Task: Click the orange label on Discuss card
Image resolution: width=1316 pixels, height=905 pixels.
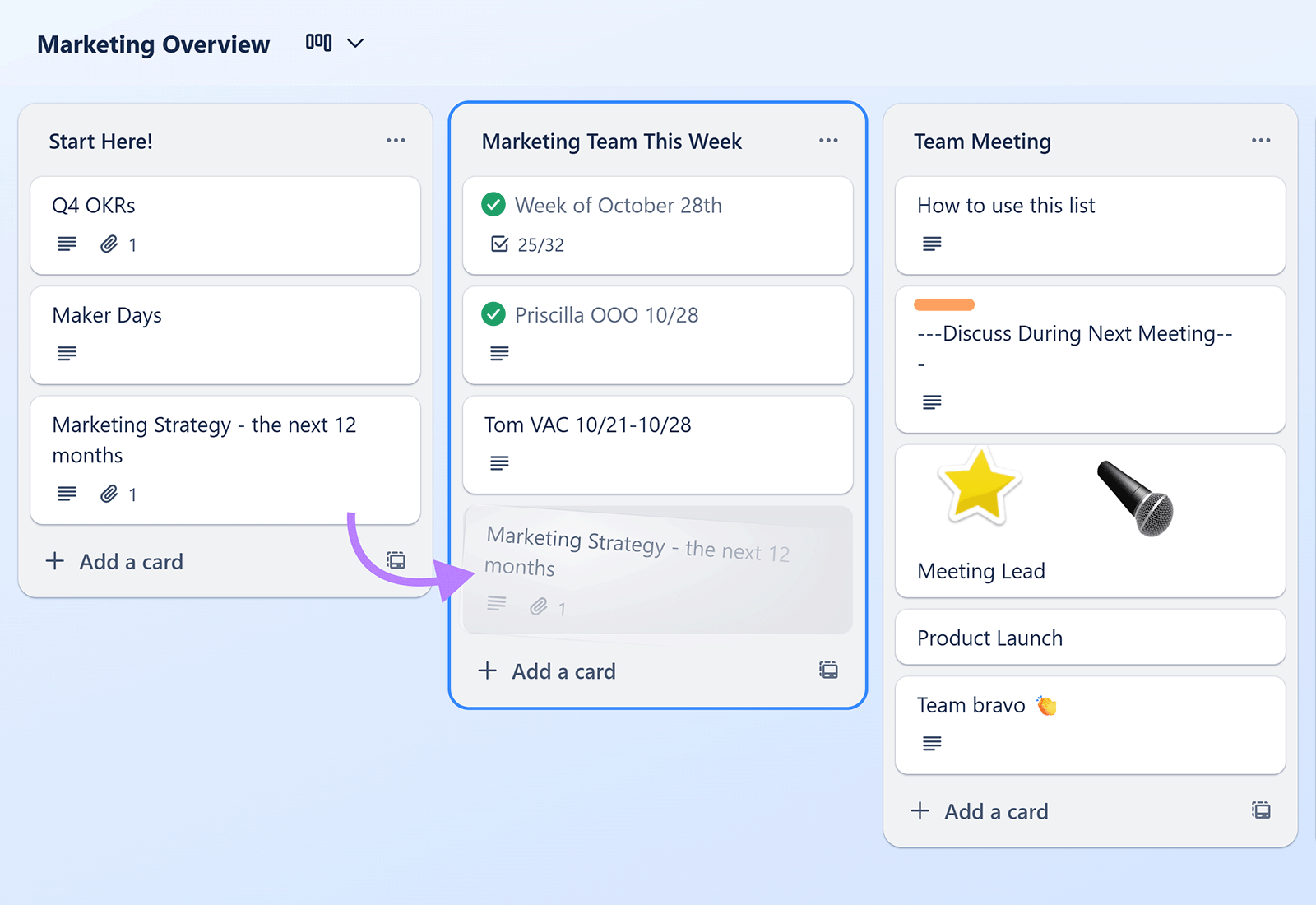Action: (944, 305)
